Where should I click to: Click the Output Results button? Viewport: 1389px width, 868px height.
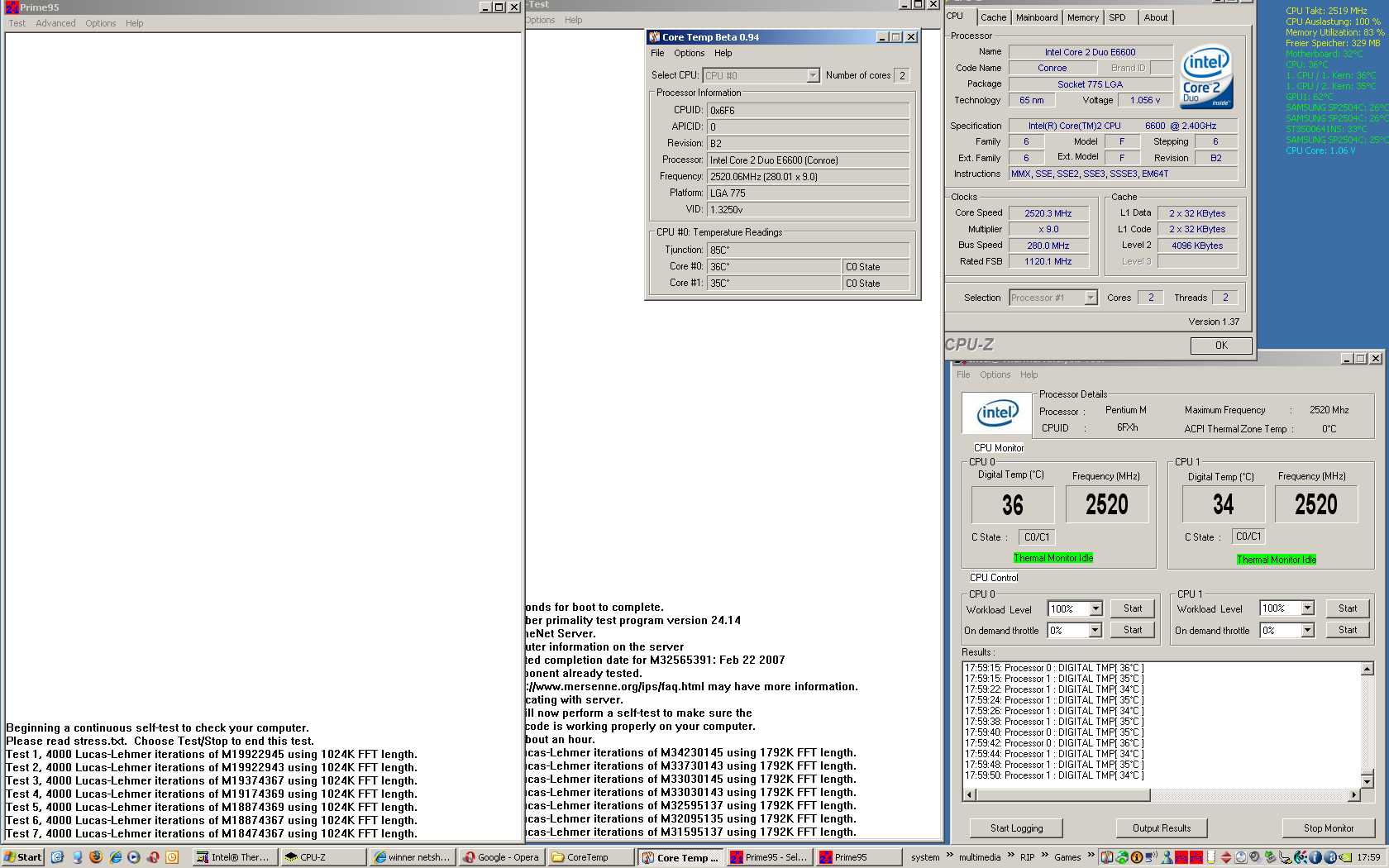[x=1162, y=828]
